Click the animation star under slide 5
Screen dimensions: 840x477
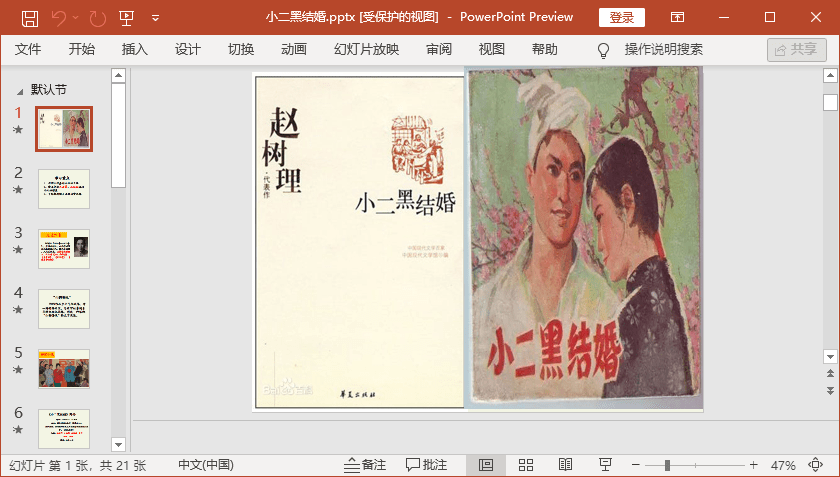tap(18, 369)
